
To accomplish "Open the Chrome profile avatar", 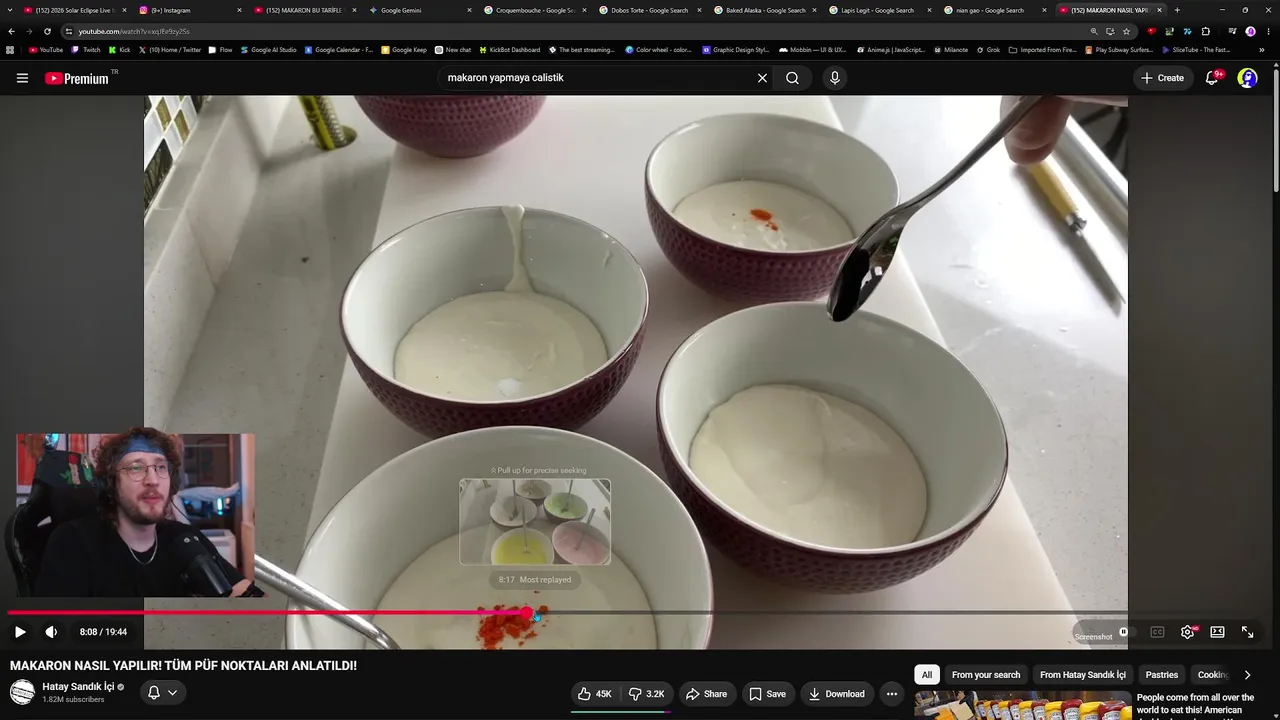I will pos(1250,31).
